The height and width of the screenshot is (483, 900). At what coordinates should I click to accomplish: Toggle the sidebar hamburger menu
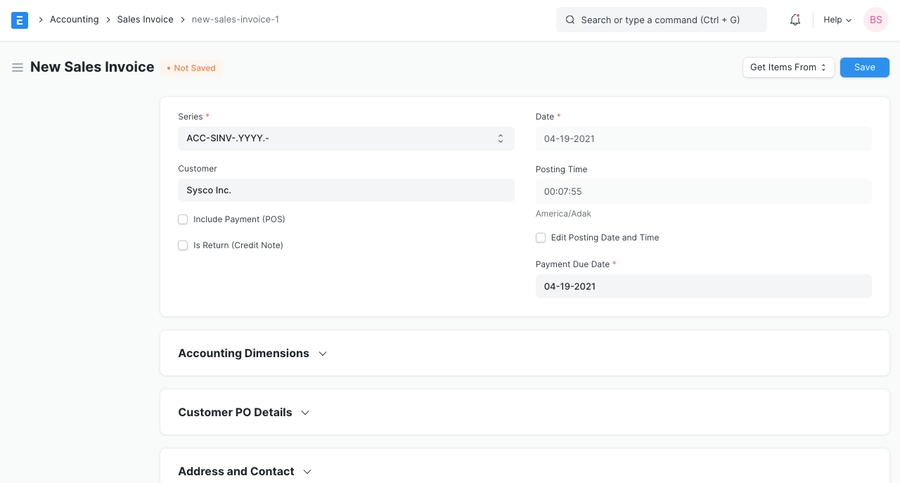point(17,68)
